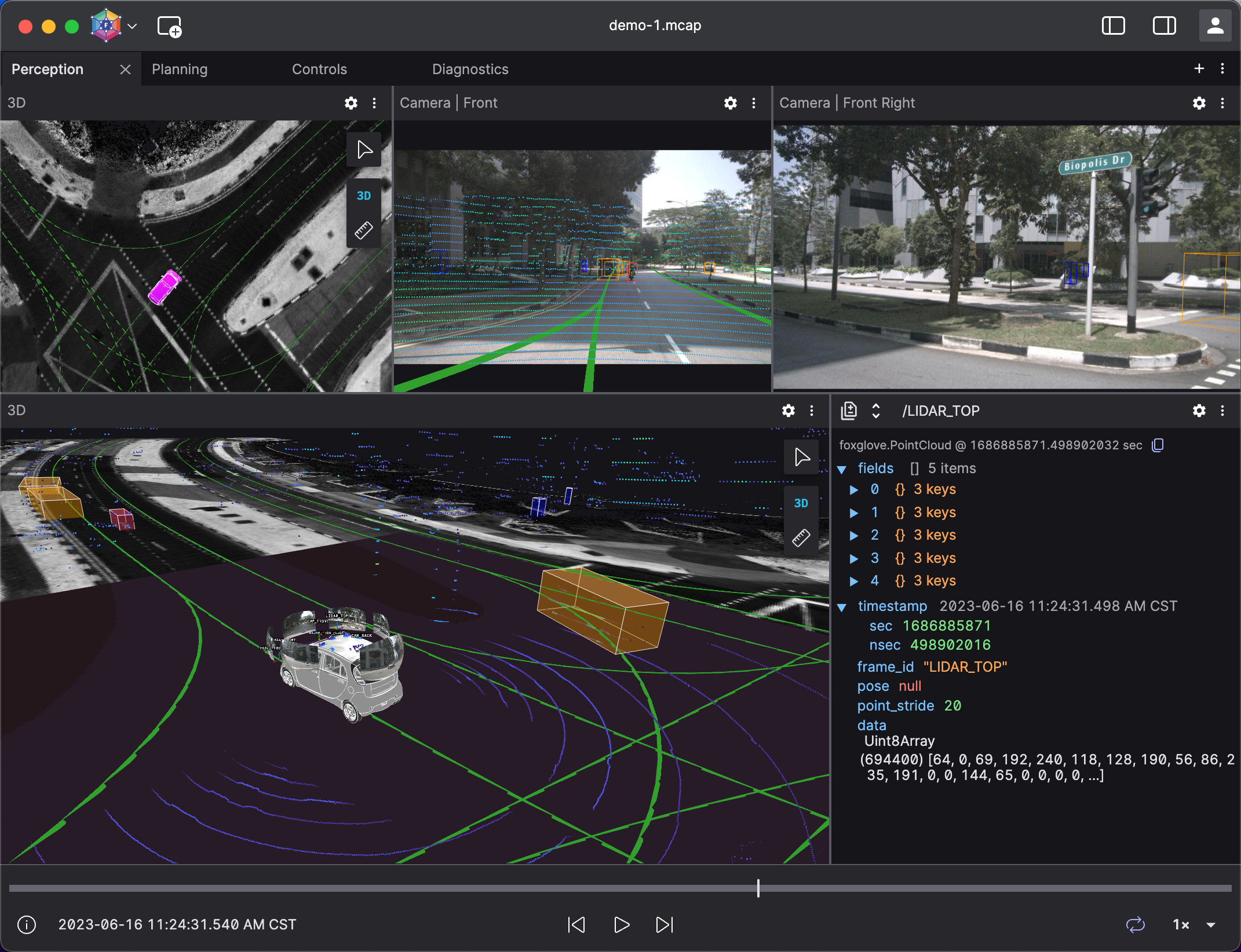Open playback info icon at bottom left
Image resolution: width=1241 pixels, height=952 pixels.
point(27,925)
